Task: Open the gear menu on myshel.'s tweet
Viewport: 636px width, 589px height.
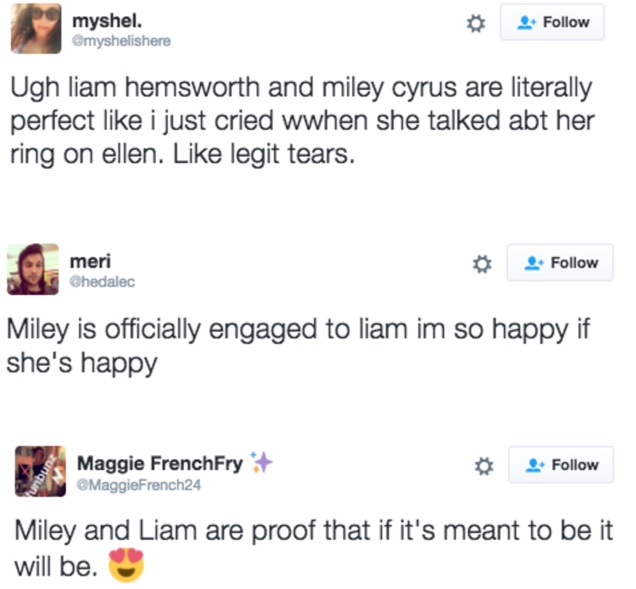Action: coord(476,22)
